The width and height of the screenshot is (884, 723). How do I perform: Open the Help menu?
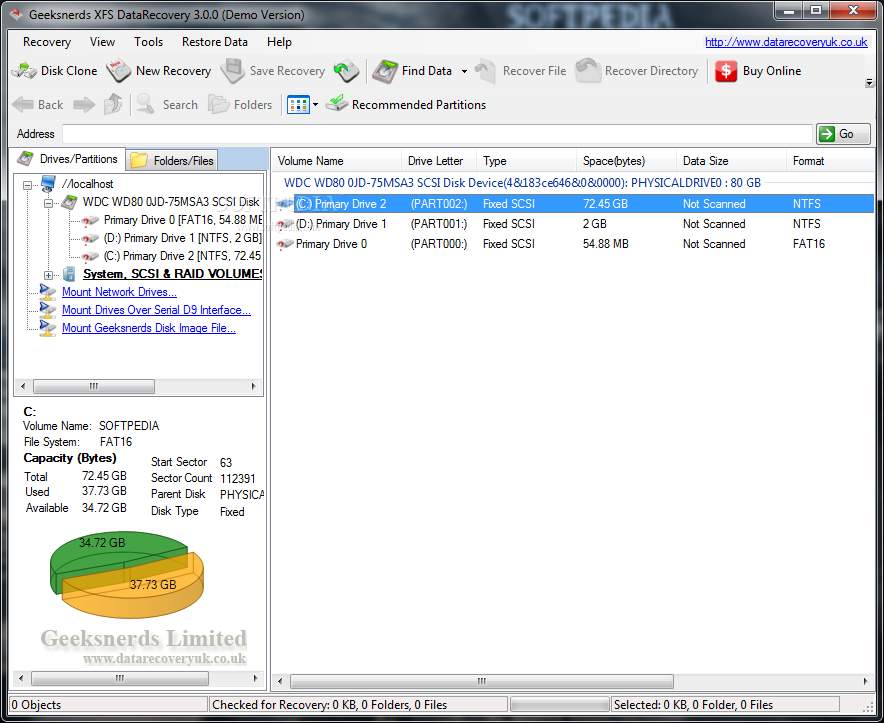[x=279, y=42]
